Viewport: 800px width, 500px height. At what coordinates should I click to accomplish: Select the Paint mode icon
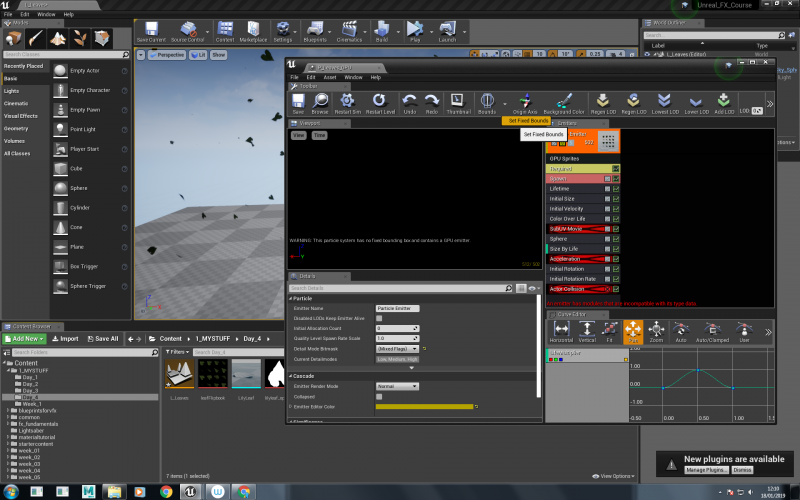[35, 38]
